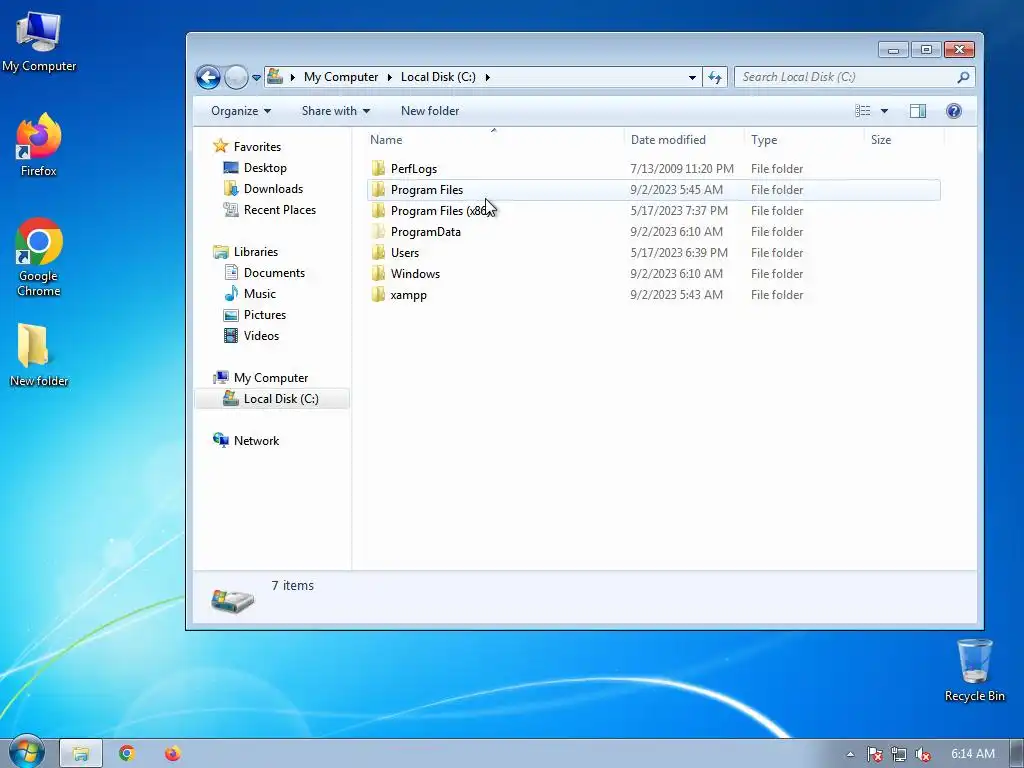Select the Firefox desktop shortcut
Viewport: 1024px width, 768px height.
click(x=39, y=145)
